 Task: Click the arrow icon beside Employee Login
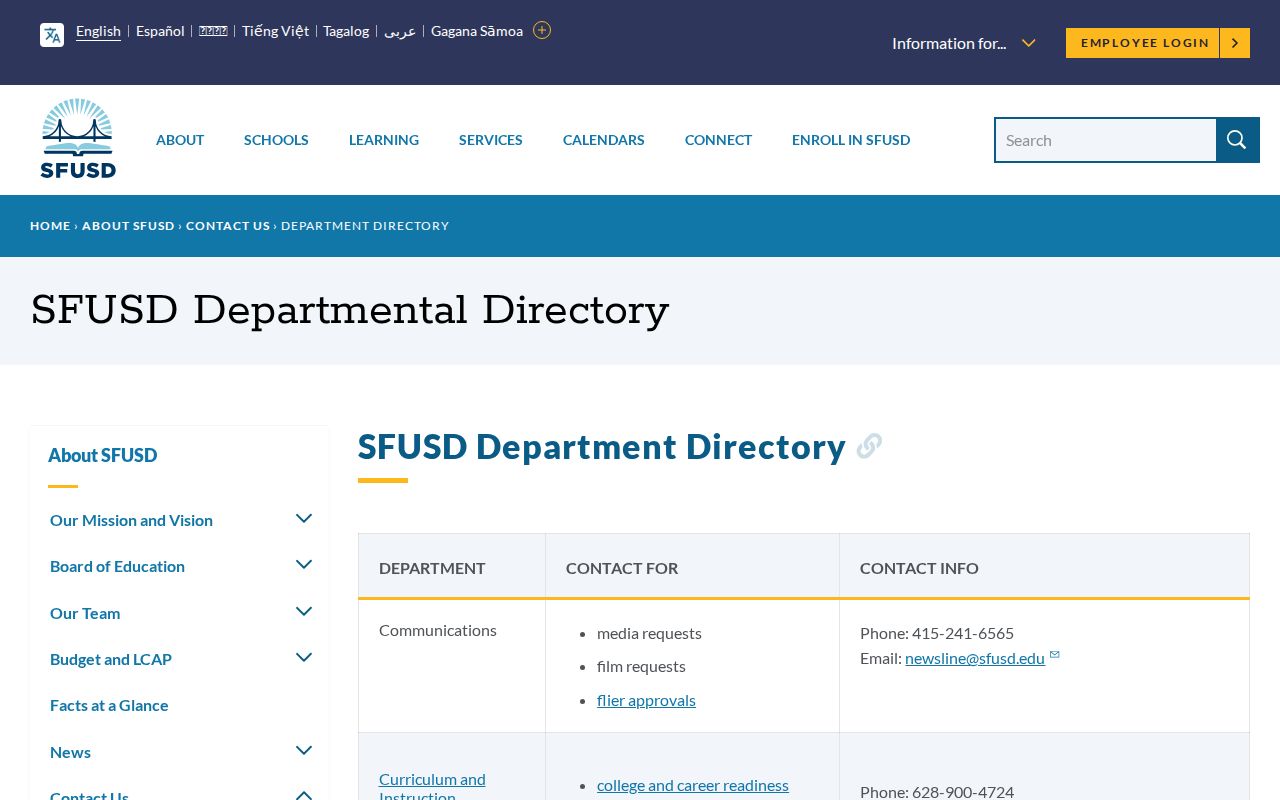tap(1235, 43)
